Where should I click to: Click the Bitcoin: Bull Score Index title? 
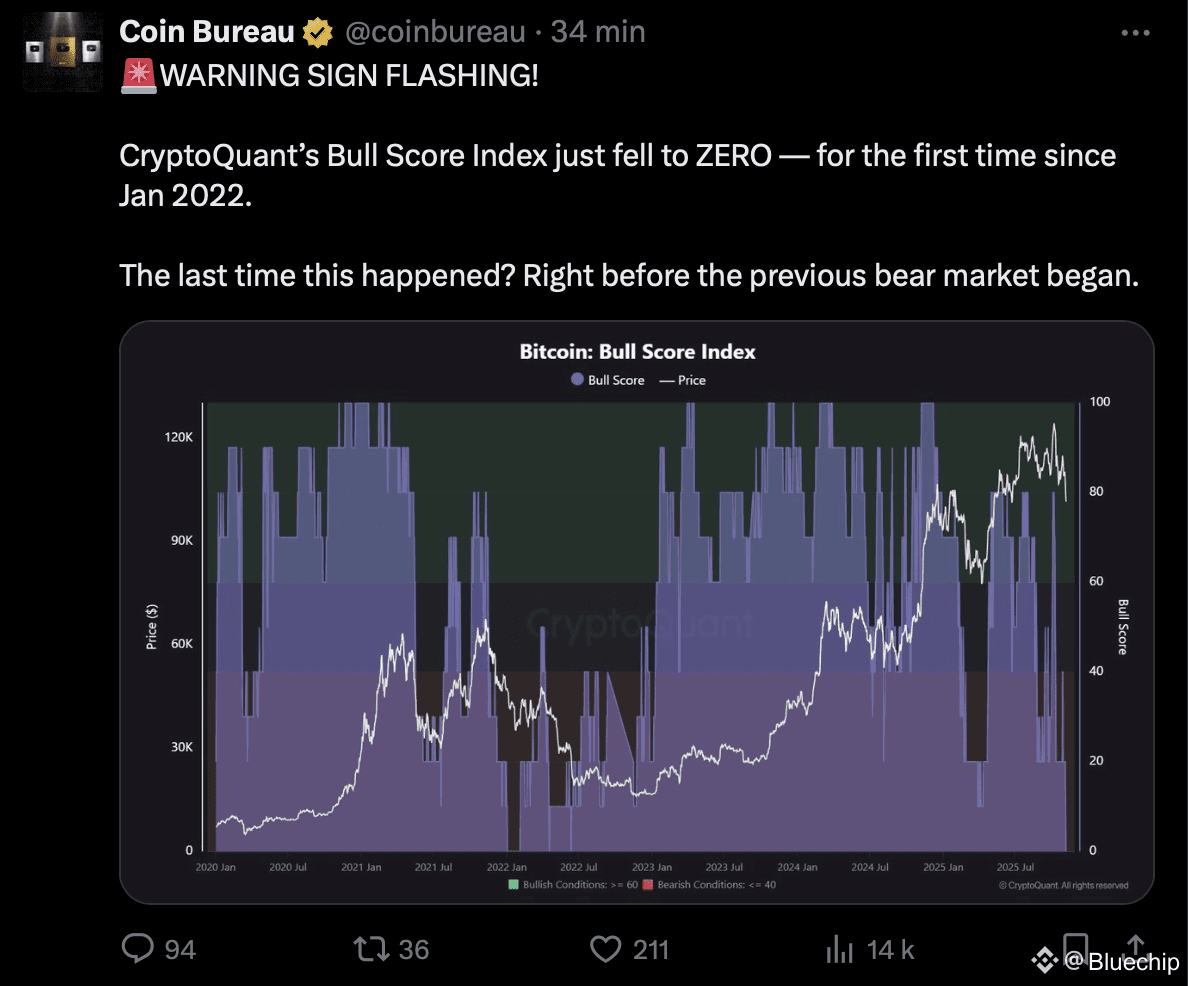(x=637, y=352)
